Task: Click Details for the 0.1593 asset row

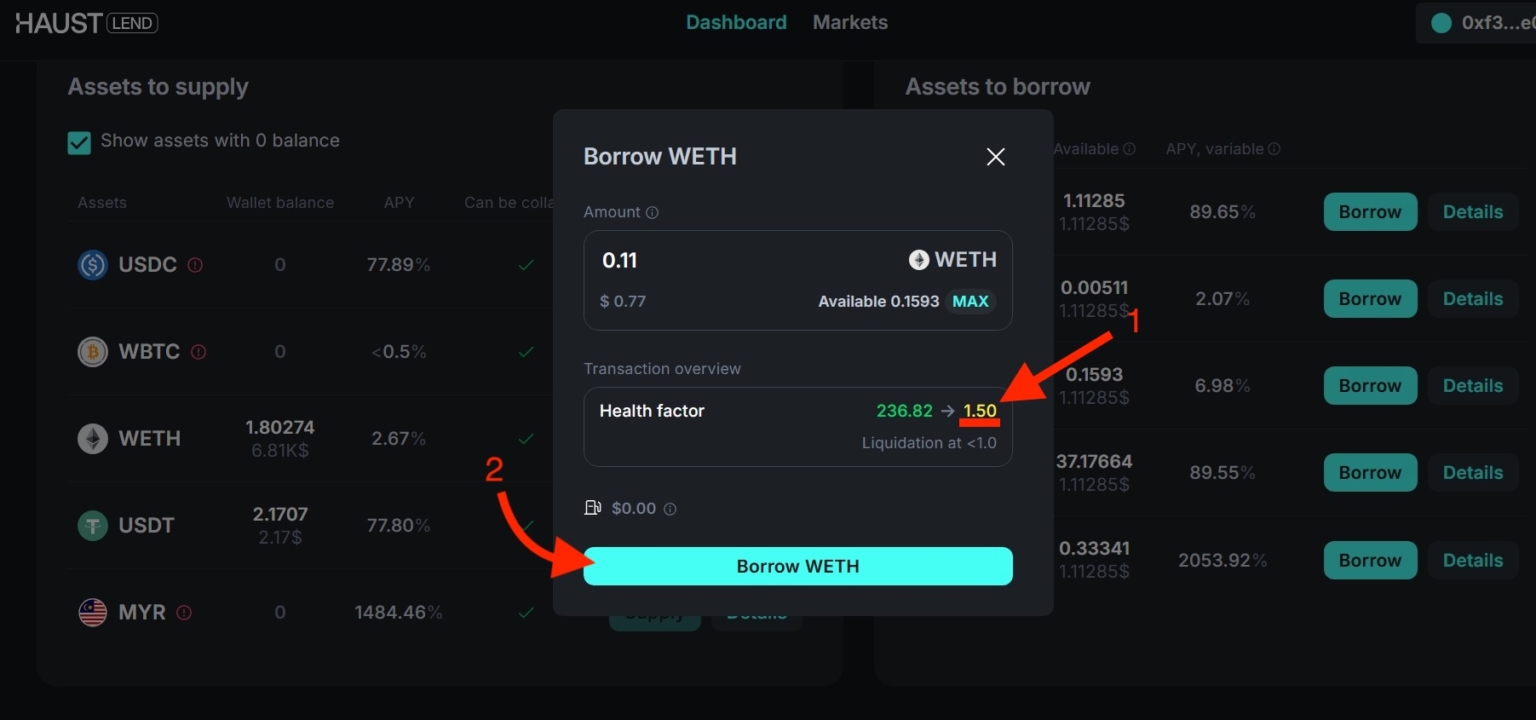Action: click(1472, 385)
